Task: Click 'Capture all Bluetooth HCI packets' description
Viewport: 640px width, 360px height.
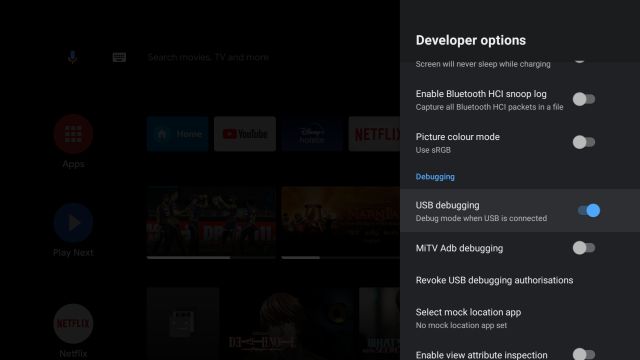Action: coord(489,107)
